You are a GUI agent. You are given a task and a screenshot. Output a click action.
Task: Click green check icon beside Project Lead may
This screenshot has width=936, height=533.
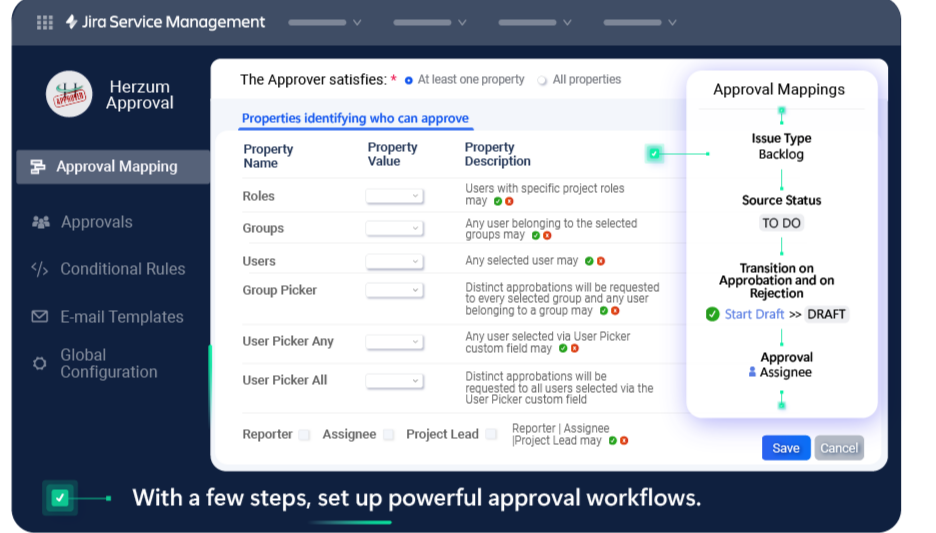tap(612, 440)
